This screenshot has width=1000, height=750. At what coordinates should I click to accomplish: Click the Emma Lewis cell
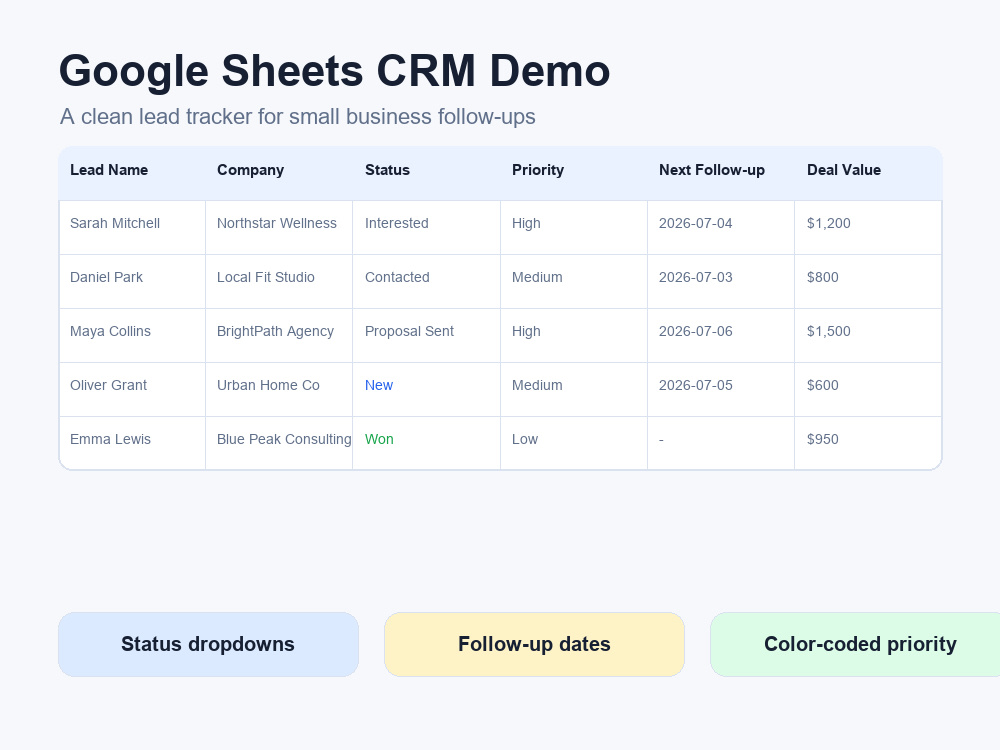click(132, 443)
